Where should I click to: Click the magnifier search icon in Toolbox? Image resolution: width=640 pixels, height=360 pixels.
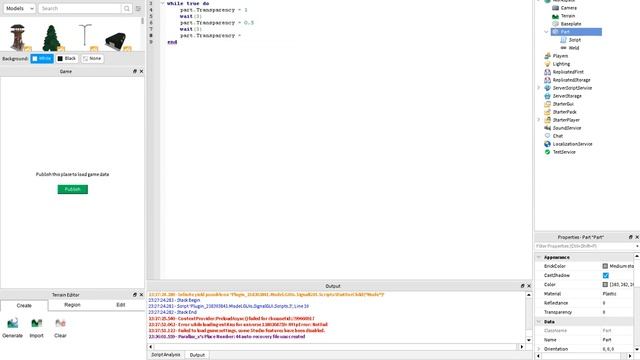pyautogui.click(x=127, y=8)
